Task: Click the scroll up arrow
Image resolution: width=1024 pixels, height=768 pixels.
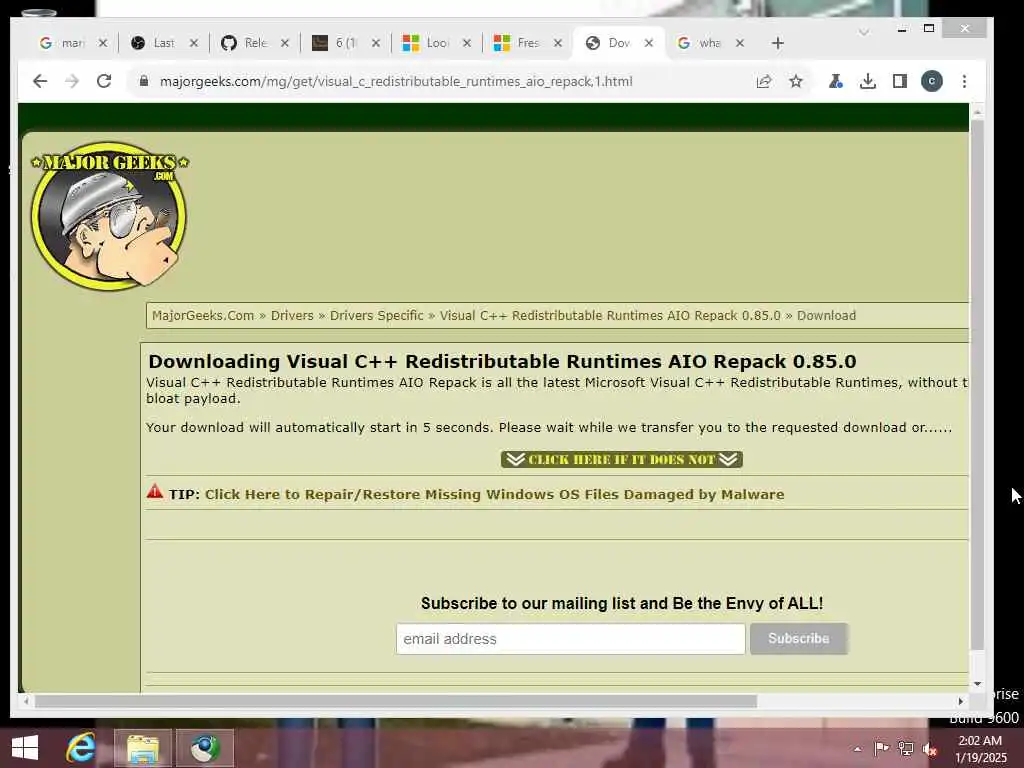Action: pos(977,112)
